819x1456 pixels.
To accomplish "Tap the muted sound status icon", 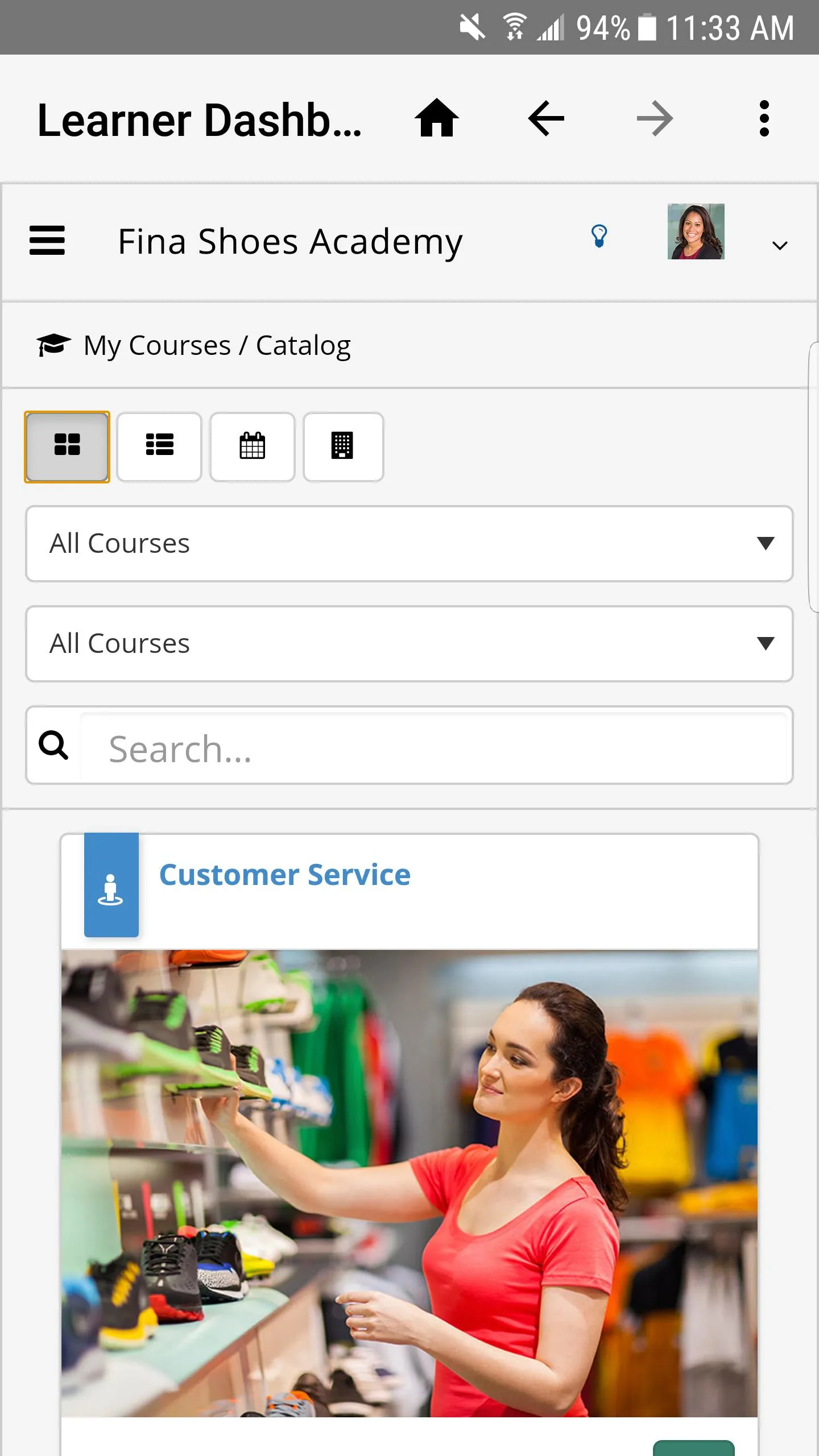I will 473,27.
